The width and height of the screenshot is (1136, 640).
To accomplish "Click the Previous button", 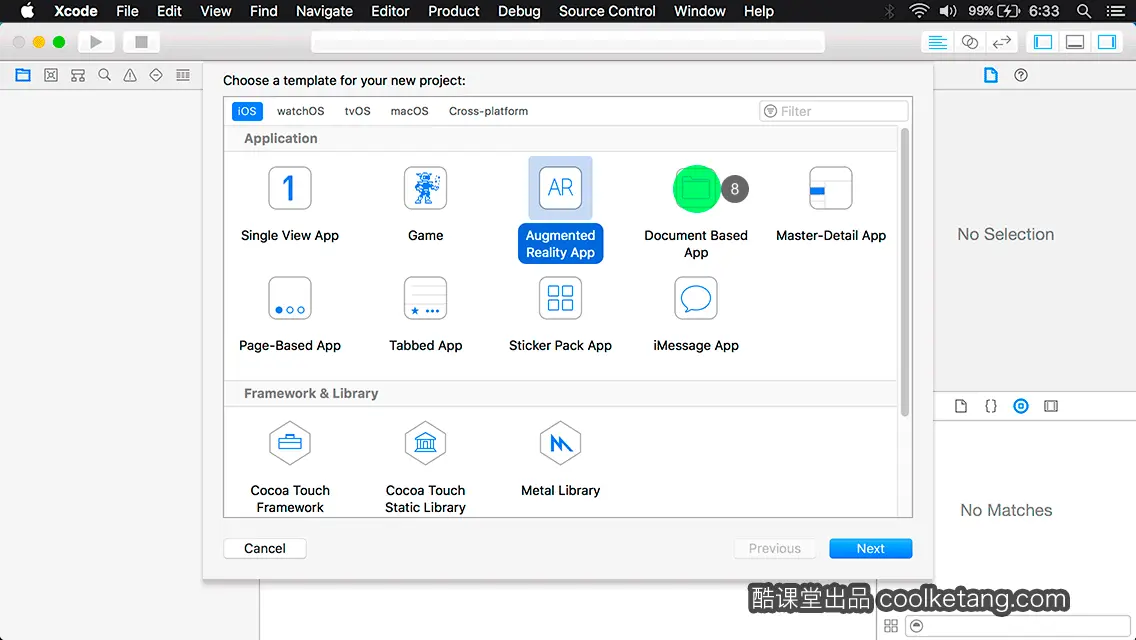I will point(774,549).
